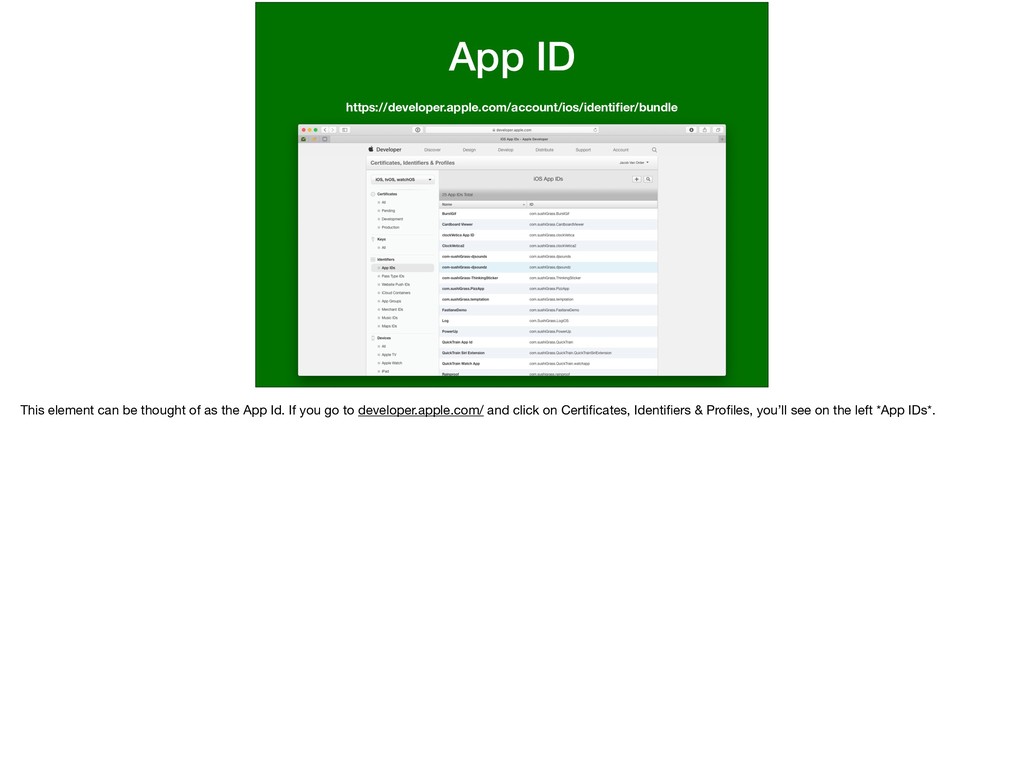The width and height of the screenshot is (1024, 764).
Task: Click the Identifiers section icon in the sidebar
Action: [x=373, y=259]
